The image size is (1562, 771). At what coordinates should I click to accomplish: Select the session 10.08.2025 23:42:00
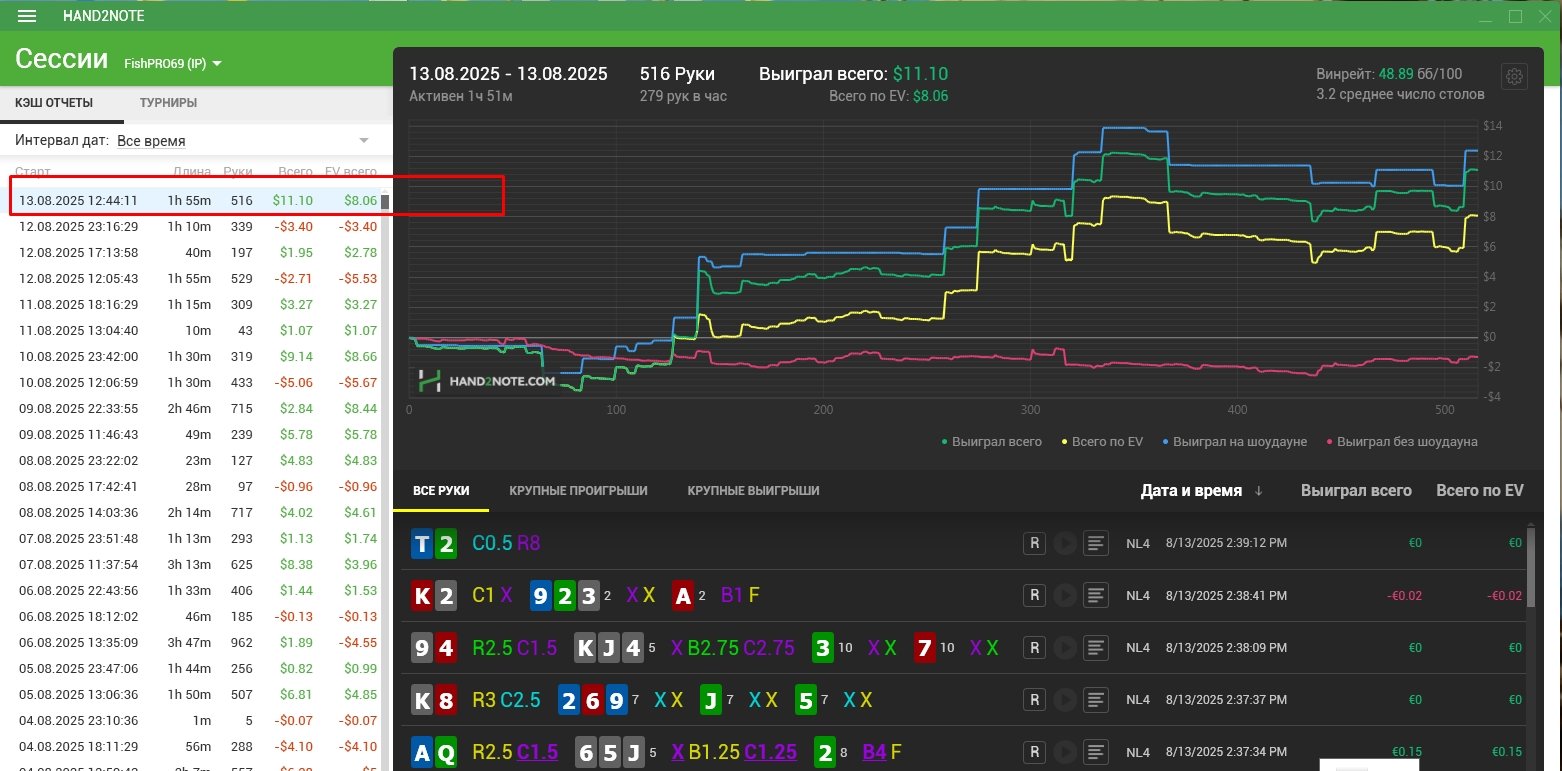196,356
